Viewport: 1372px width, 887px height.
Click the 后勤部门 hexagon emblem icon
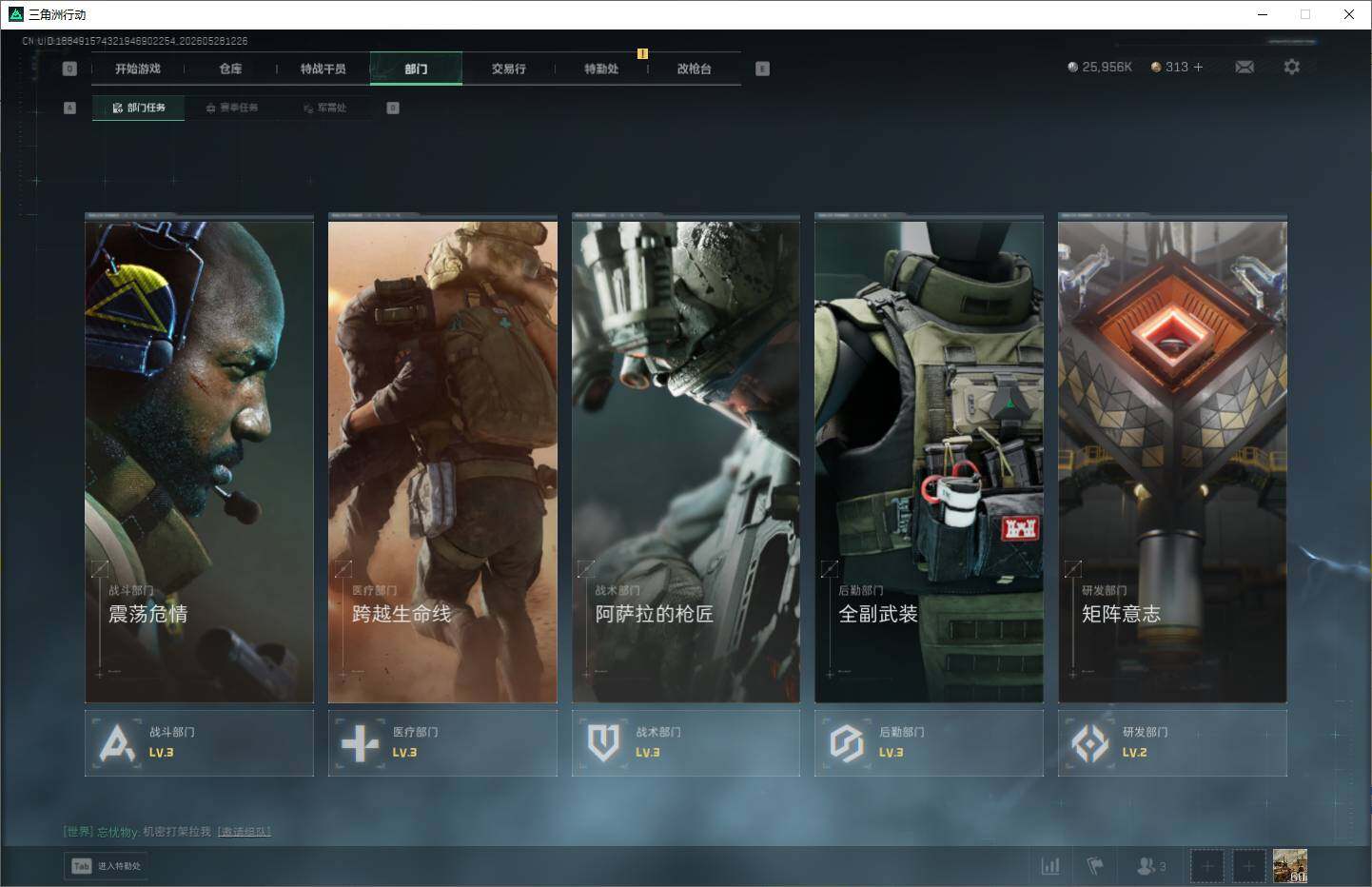(846, 742)
